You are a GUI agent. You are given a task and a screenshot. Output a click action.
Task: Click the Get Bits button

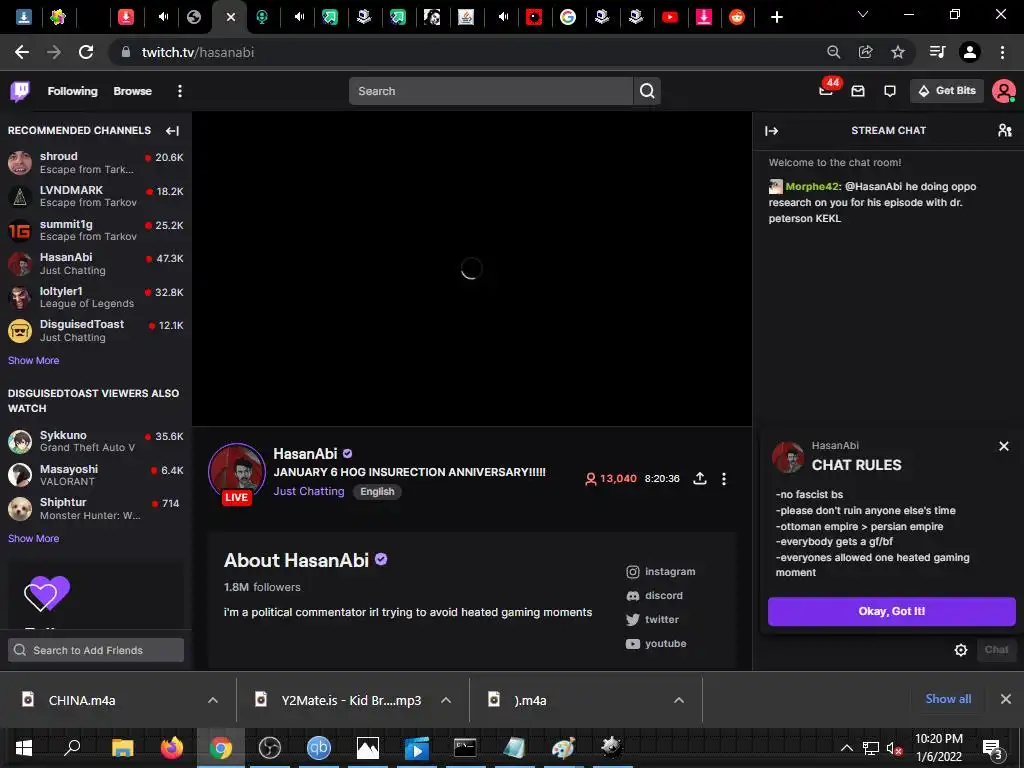click(947, 91)
